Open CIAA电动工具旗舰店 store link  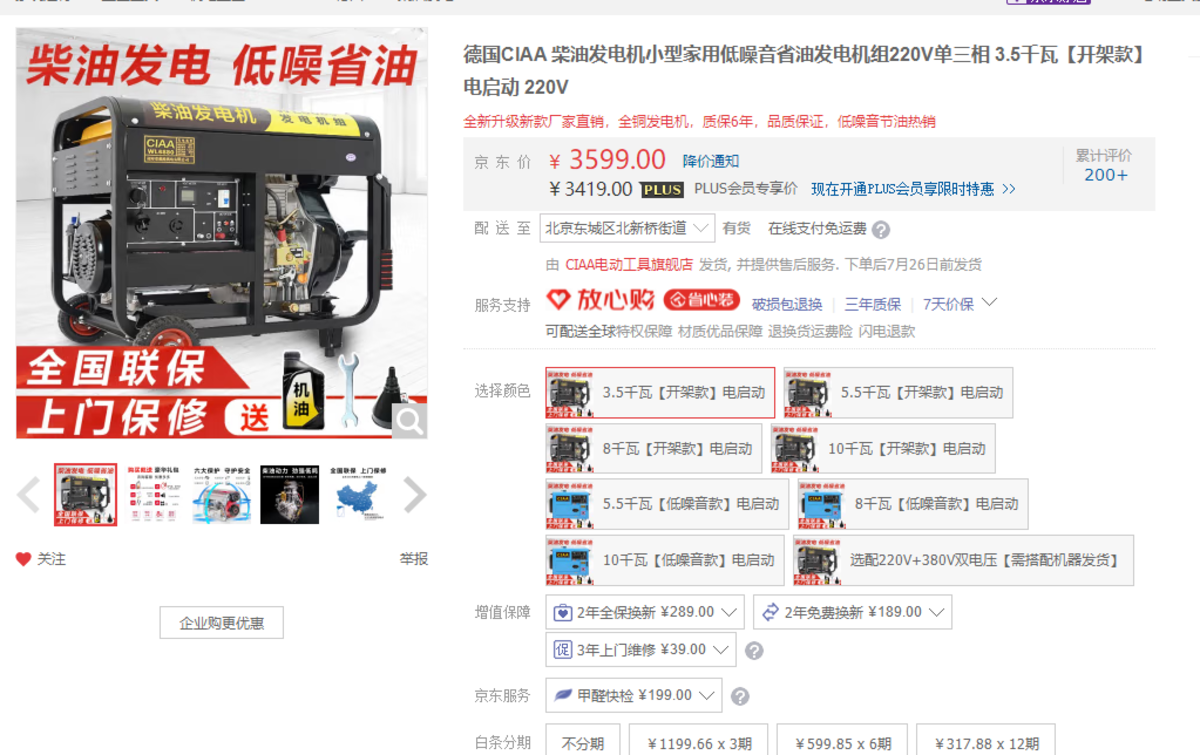[x=629, y=265]
